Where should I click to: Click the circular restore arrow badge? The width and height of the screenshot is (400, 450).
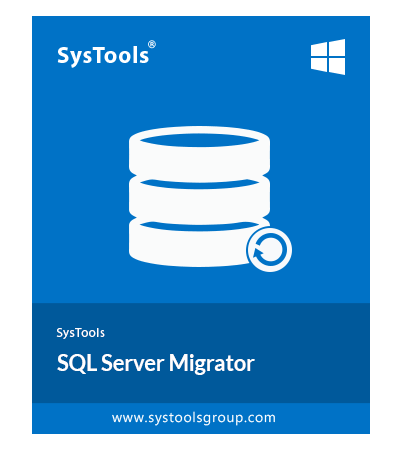coord(269,250)
